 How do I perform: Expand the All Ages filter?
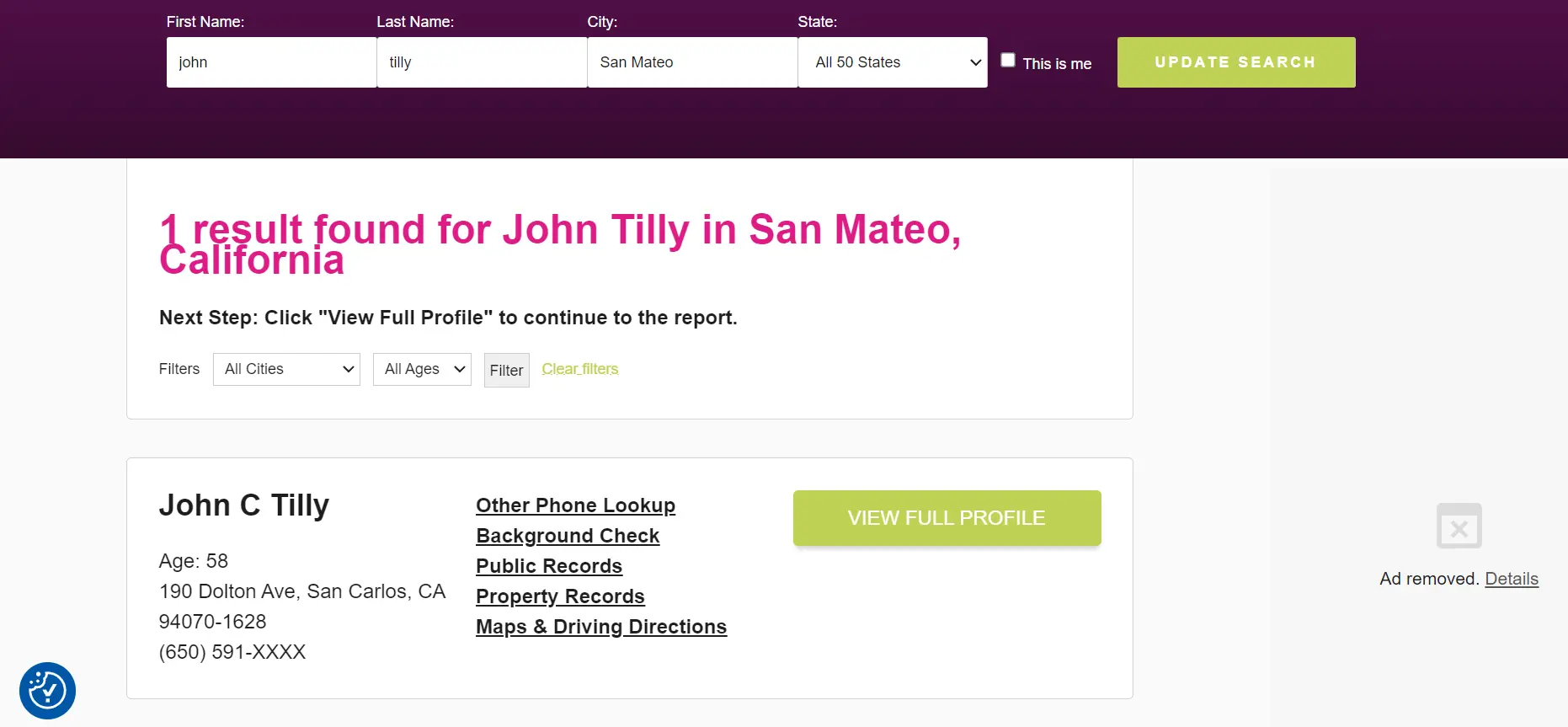tap(422, 369)
